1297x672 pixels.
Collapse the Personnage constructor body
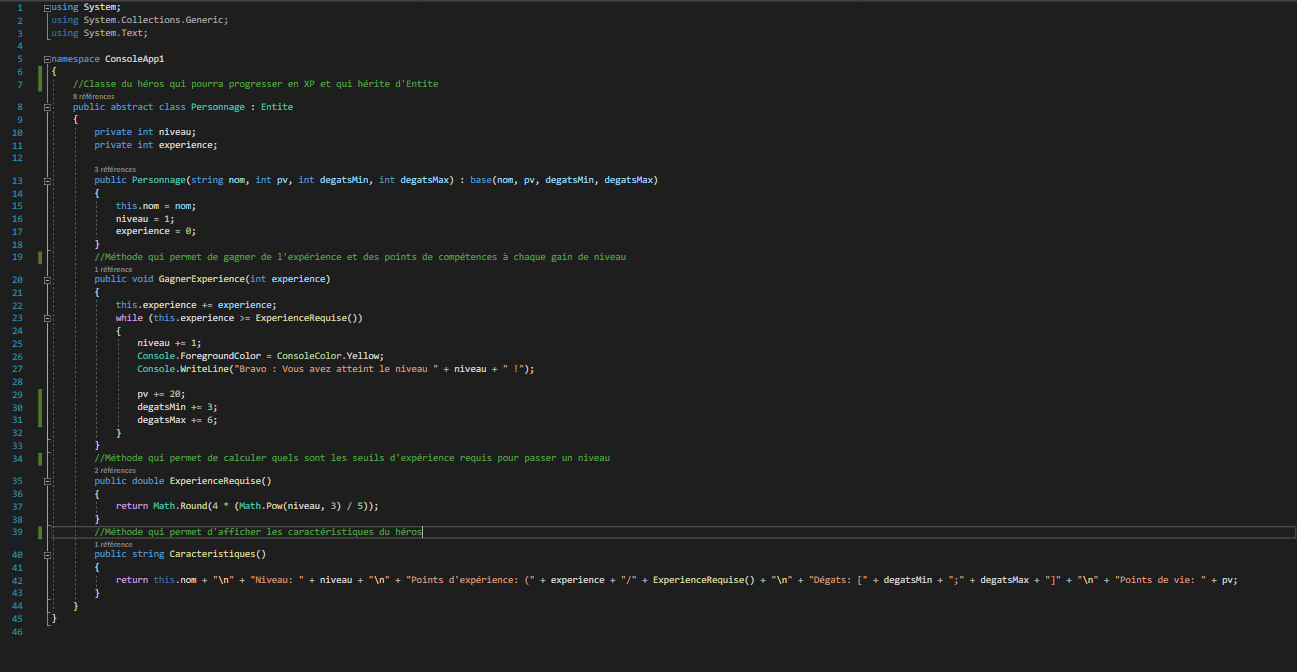click(x=47, y=179)
